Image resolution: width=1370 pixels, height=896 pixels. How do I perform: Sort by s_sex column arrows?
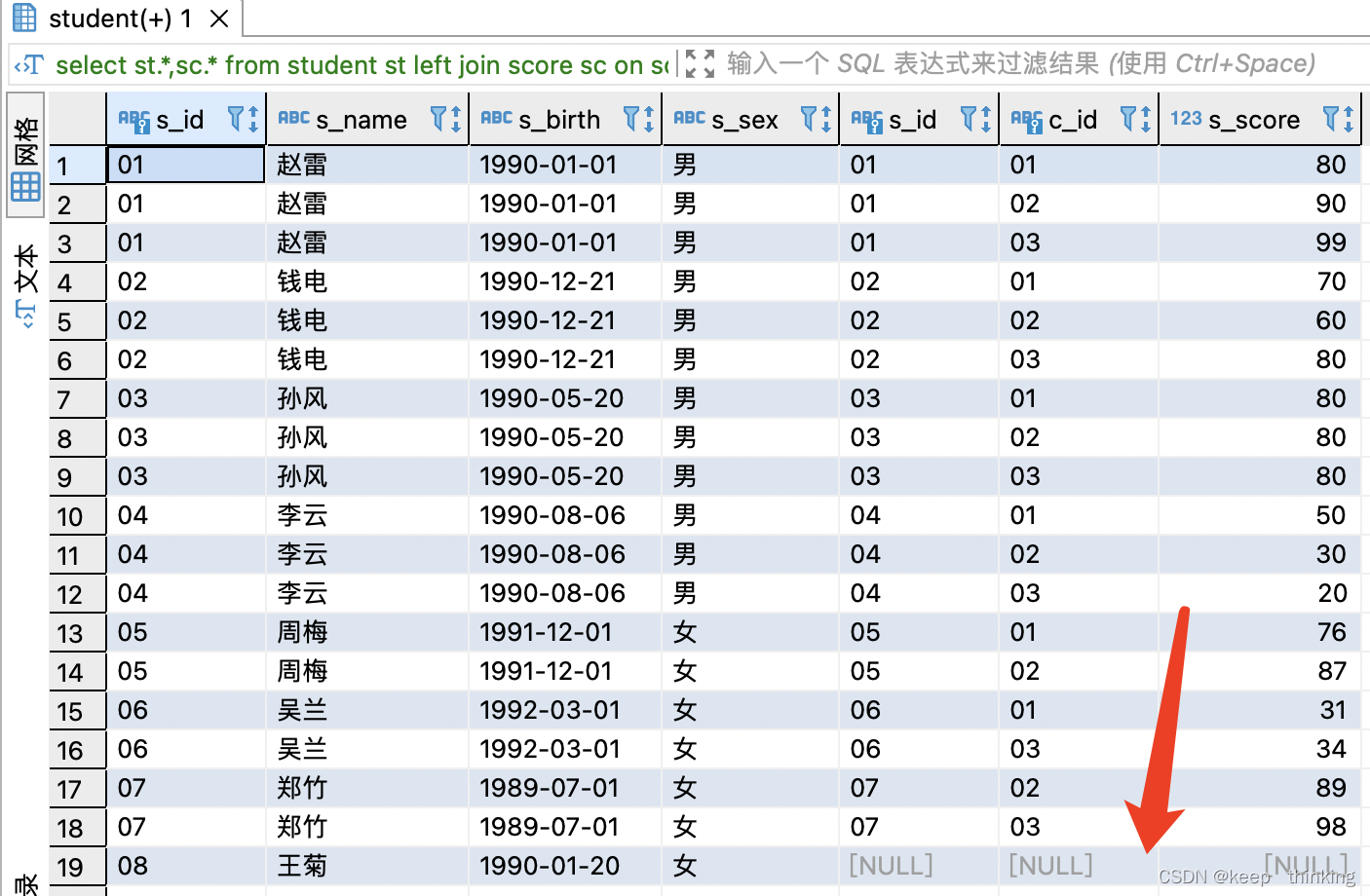point(826,119)
